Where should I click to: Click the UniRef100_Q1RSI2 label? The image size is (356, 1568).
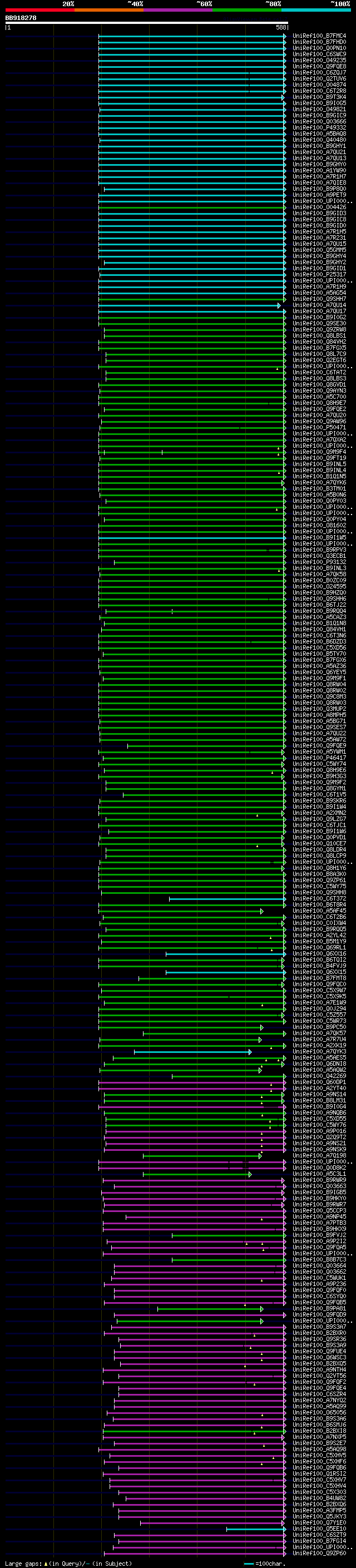[x=319, y=1473]
